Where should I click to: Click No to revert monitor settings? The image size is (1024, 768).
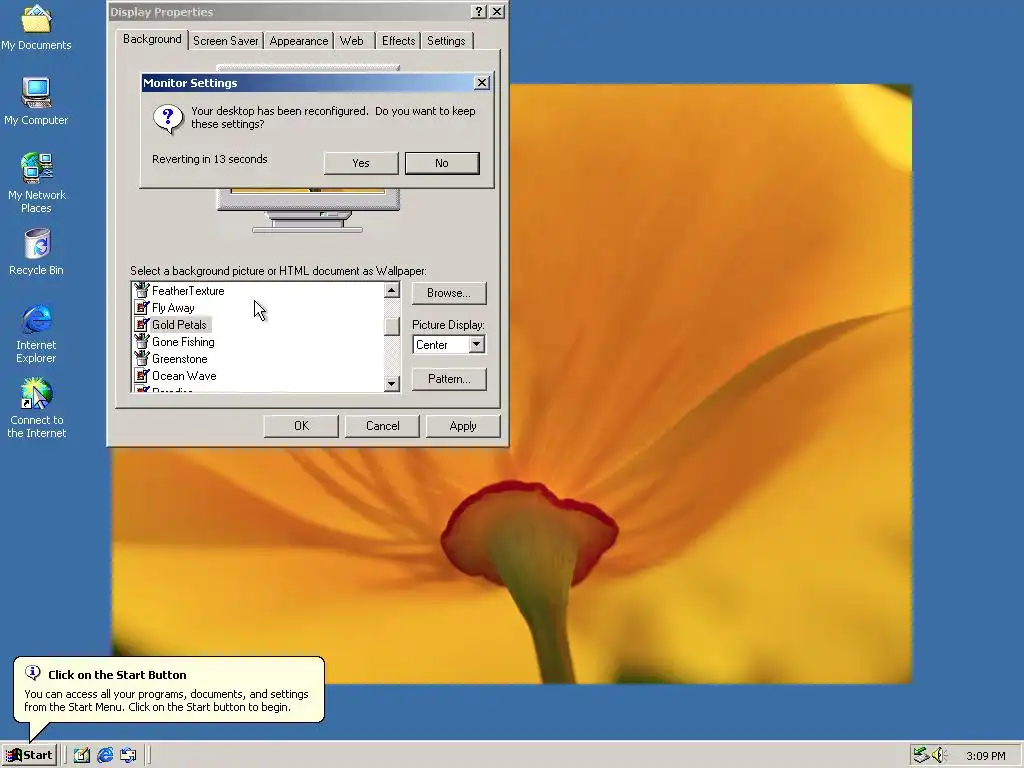tap(442, 163)
